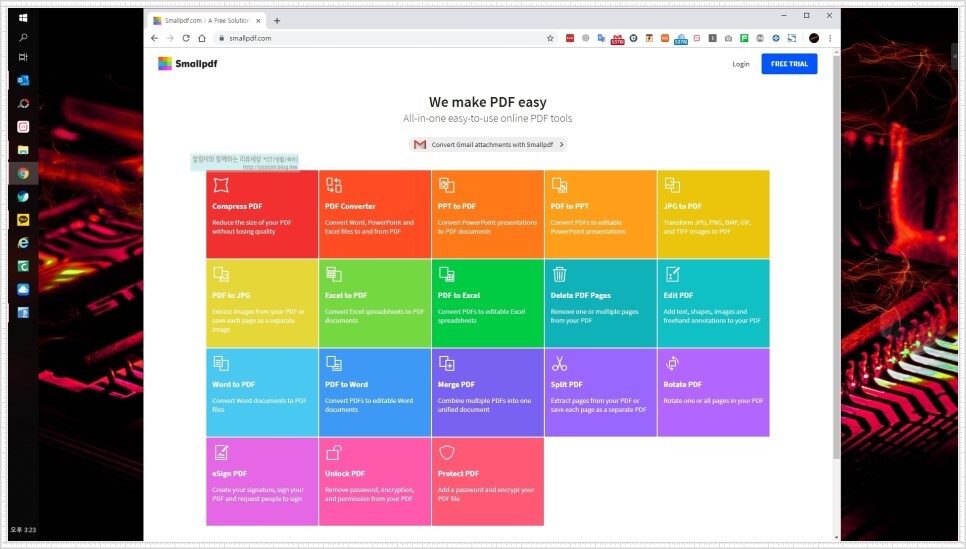The width and height of the screenshot is (966, 549).
Task: Select the PPT to PDF icon
Action: (447, 185)
